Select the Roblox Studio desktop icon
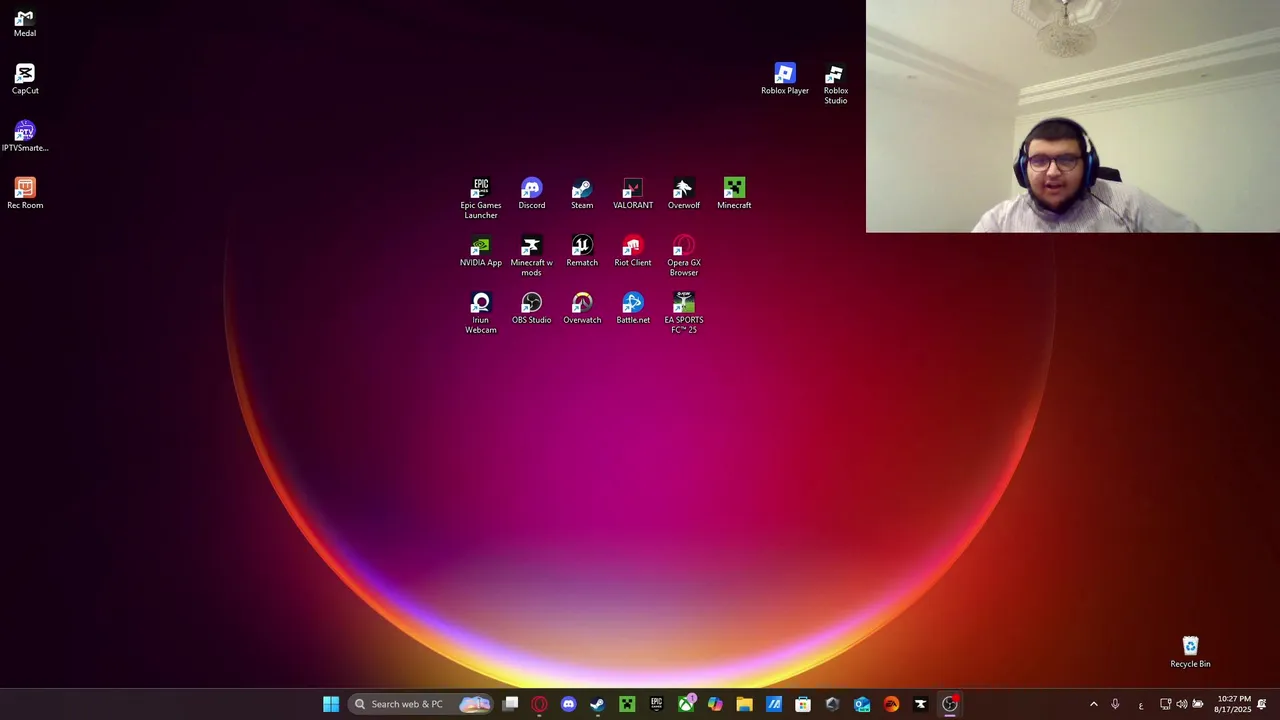This screenshot has height=720, width=1280. coord(835,84)
